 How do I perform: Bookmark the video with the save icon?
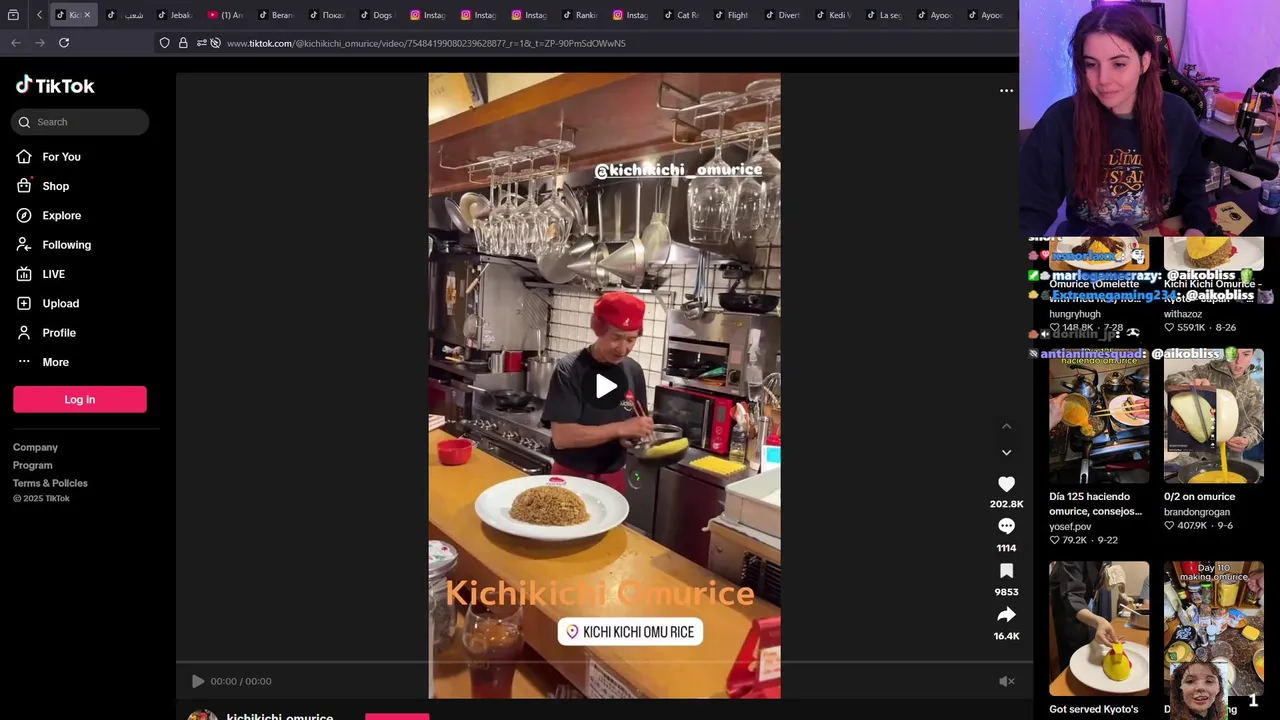(1007, 571)
